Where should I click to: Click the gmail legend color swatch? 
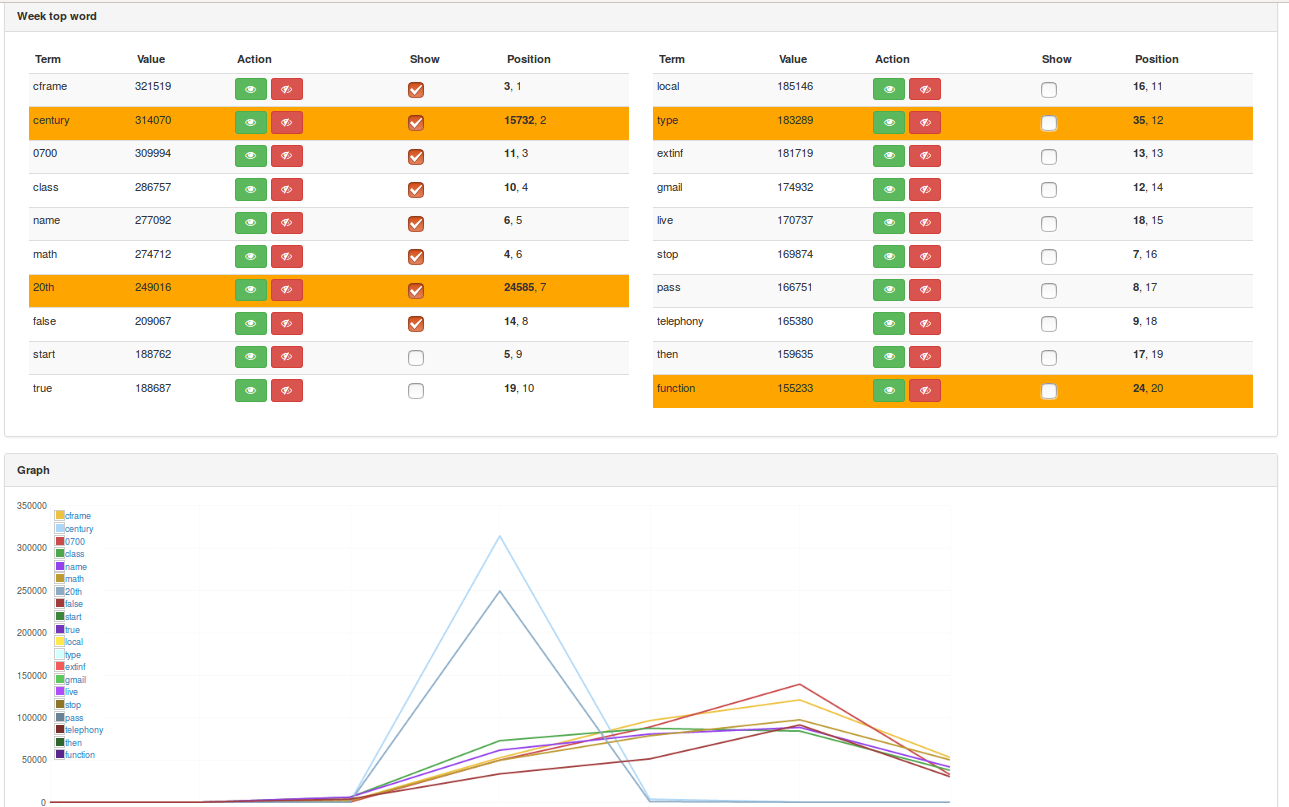60,679
